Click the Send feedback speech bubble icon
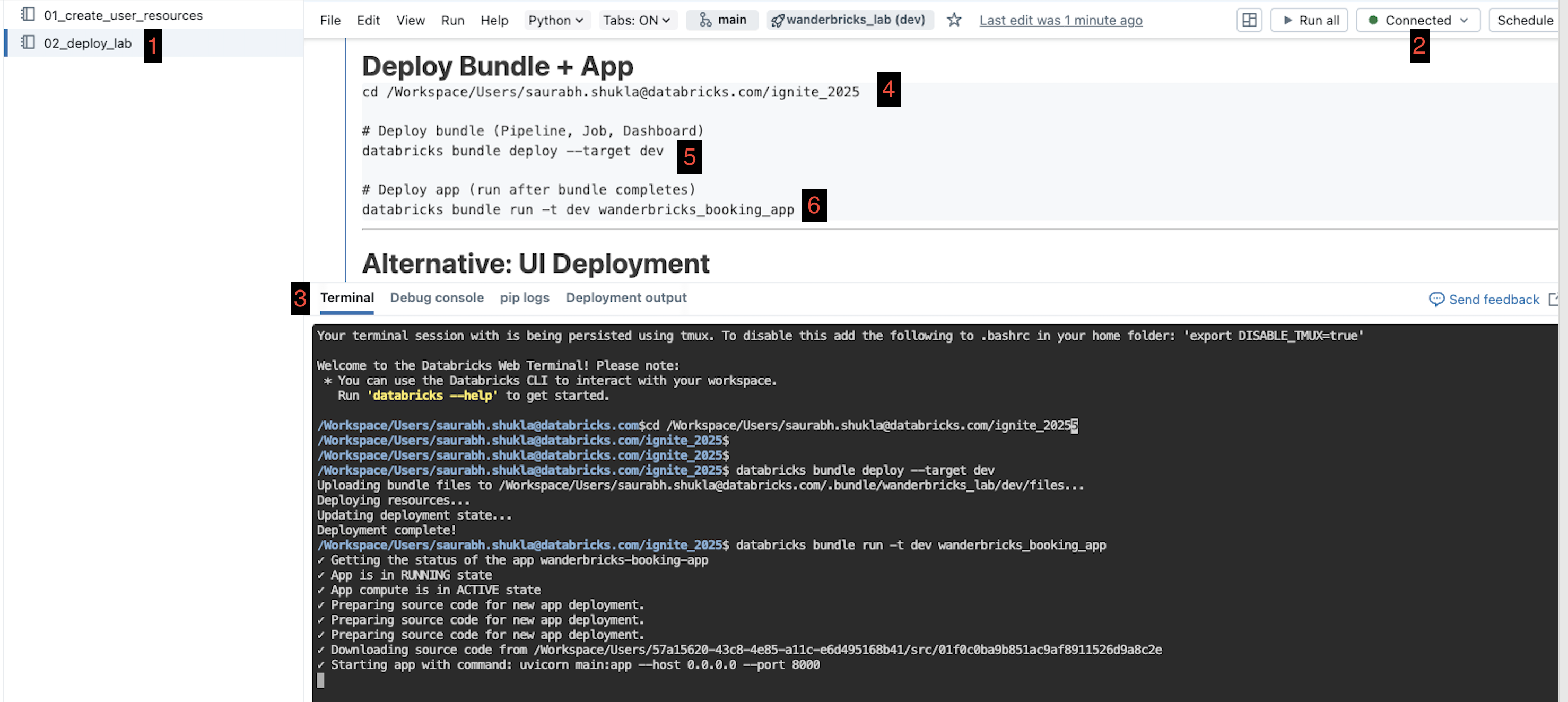Screen dimensions: 1568x702 1436,299
